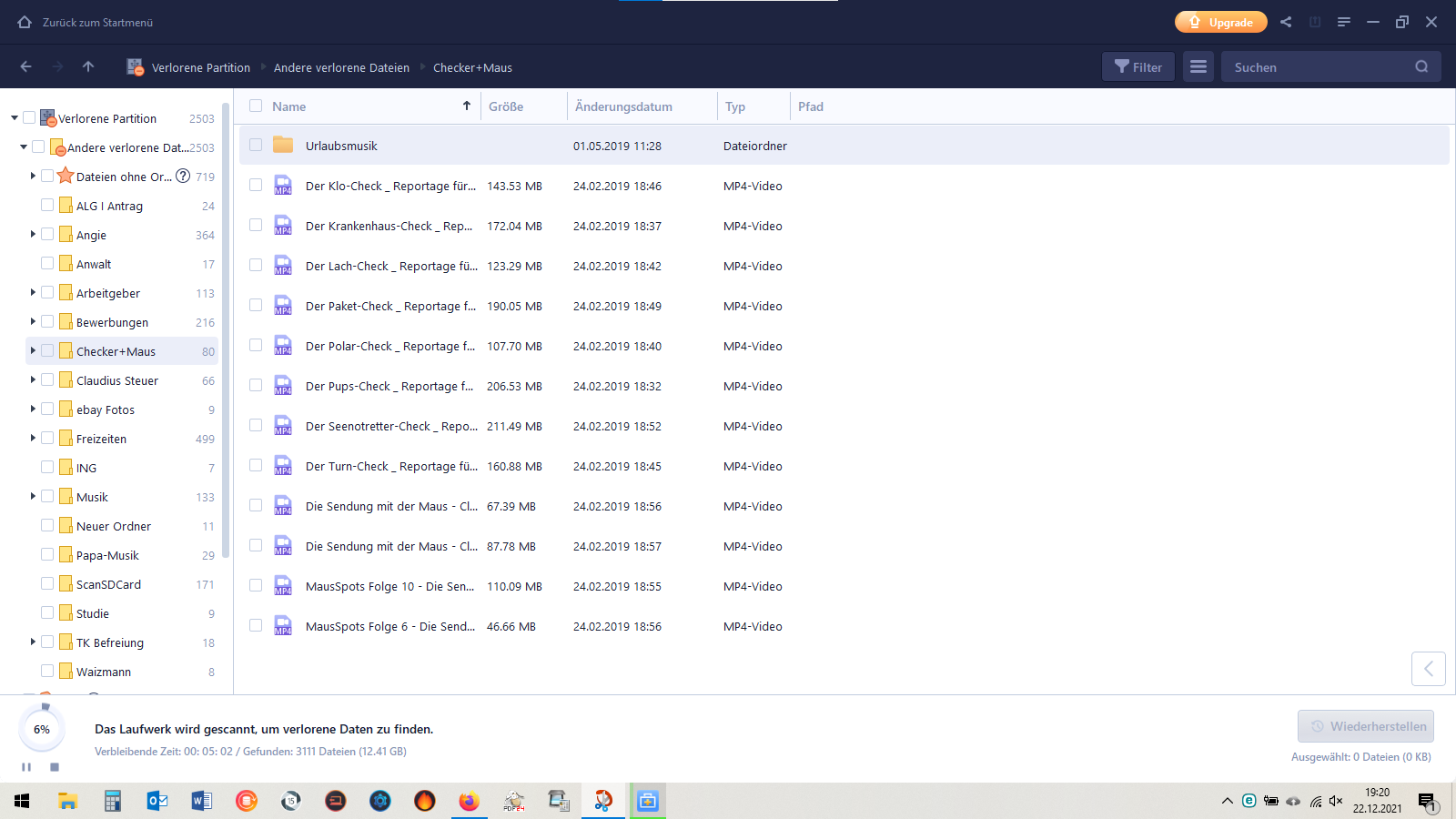Viewport: 1456px width, 819px height.
Task: Click the share icon next to Upgrade
Action: tap(1286, 22)
